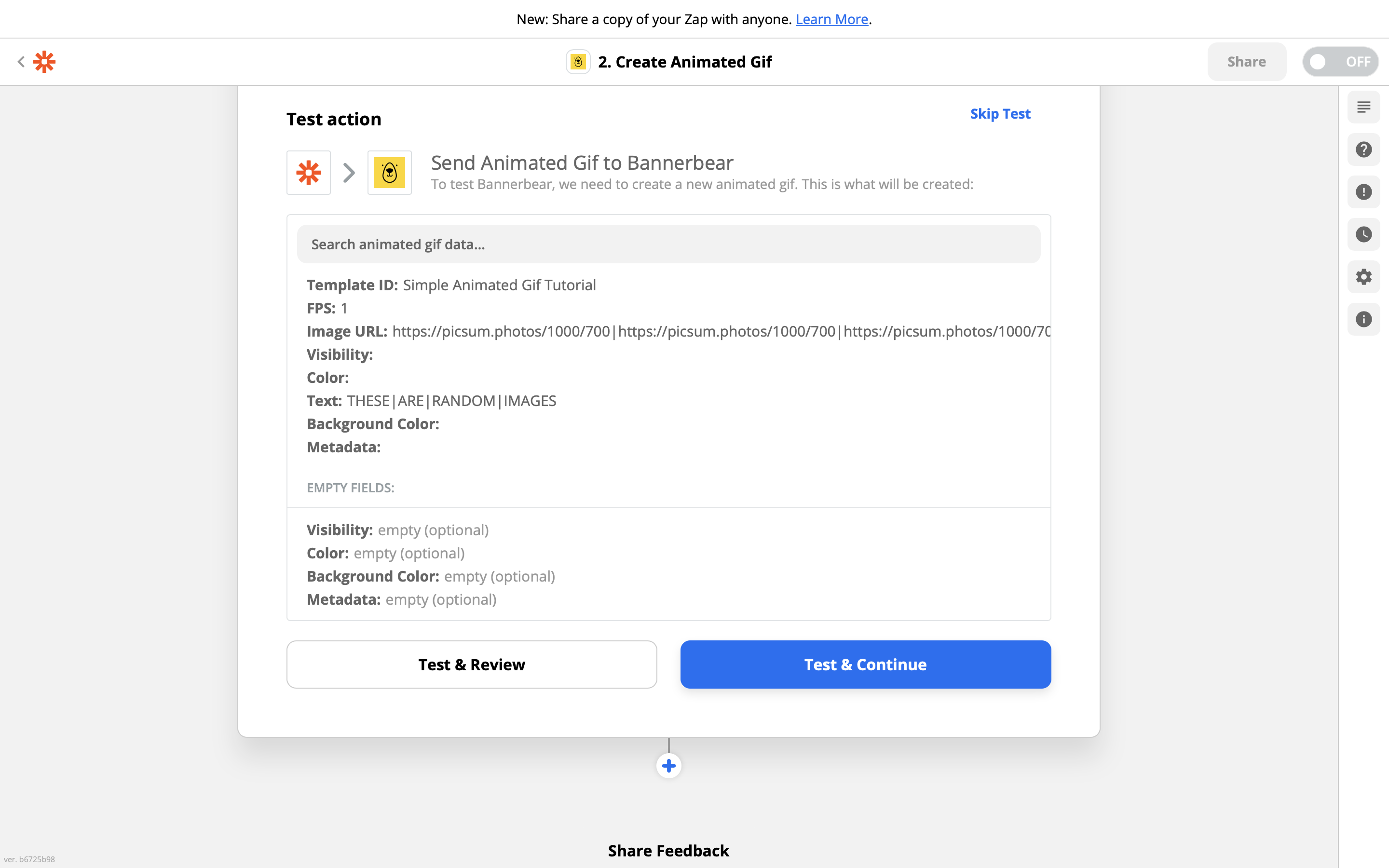
Task: Click the Share button
Action: click(1246, 61)
